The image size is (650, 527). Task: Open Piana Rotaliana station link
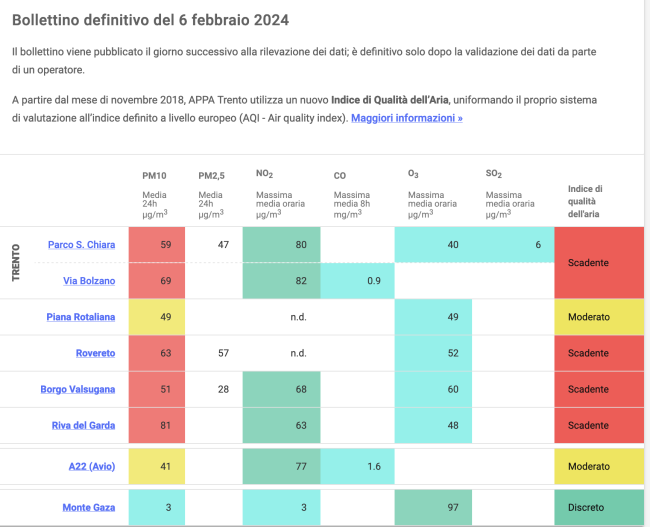point(80,317)
